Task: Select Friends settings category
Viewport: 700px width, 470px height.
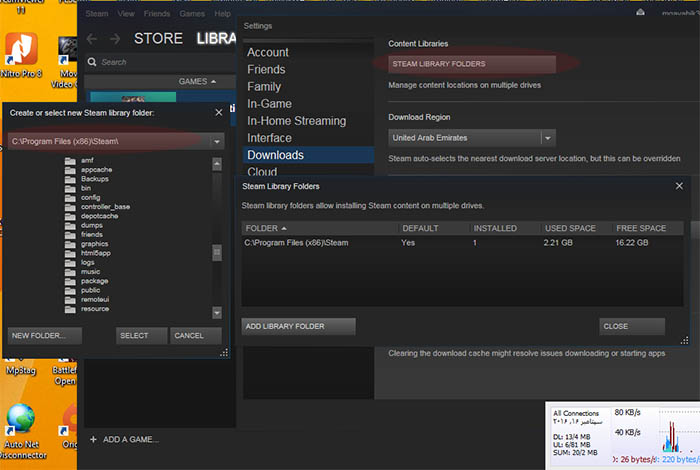Action: point(266,70)
